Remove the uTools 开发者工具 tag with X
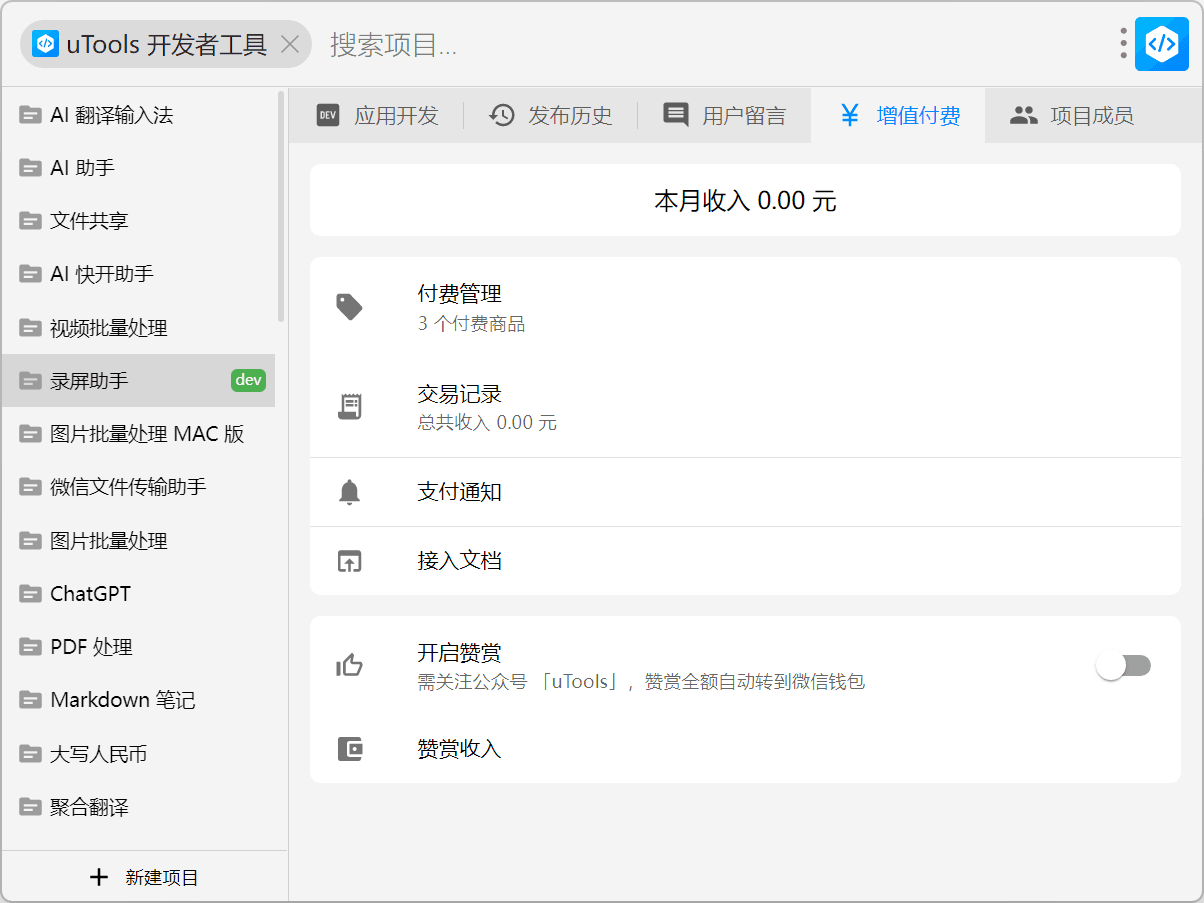Screen dimensions: 1204x903 (x=290, y=44)
